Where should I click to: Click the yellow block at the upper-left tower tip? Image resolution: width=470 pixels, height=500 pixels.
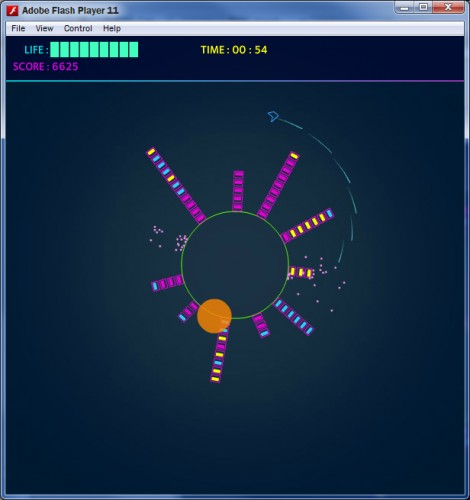pyautogui.click(x=151, y=152)
